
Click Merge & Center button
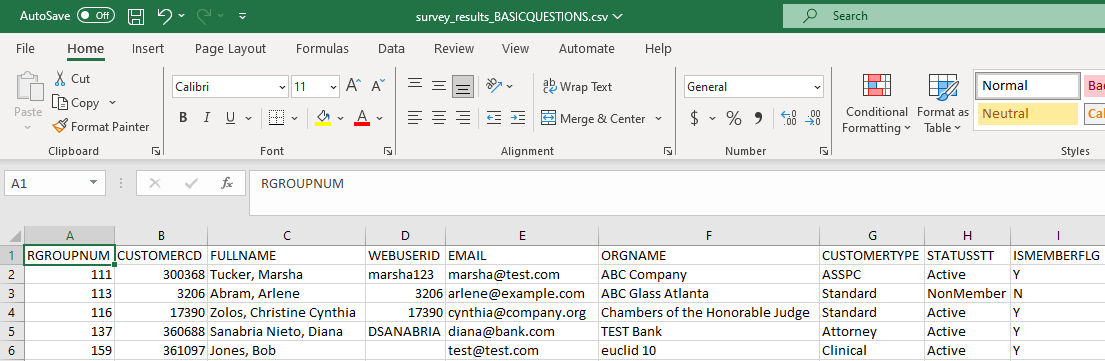click(593, 118)
